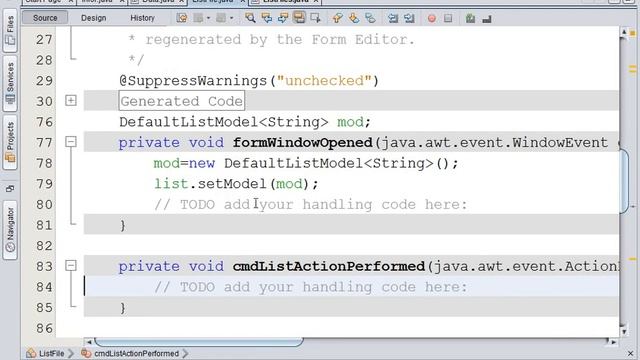Screen dimensions: 640x360
Task: Open the Back history dropdown arrow
Action: pos(208,18)
